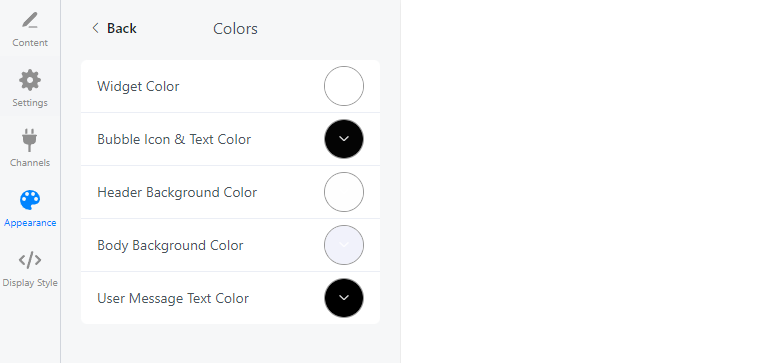This screenshot has width=771, height=363.
Task: Expand the User Message Text Color picker
Action: 344,298
